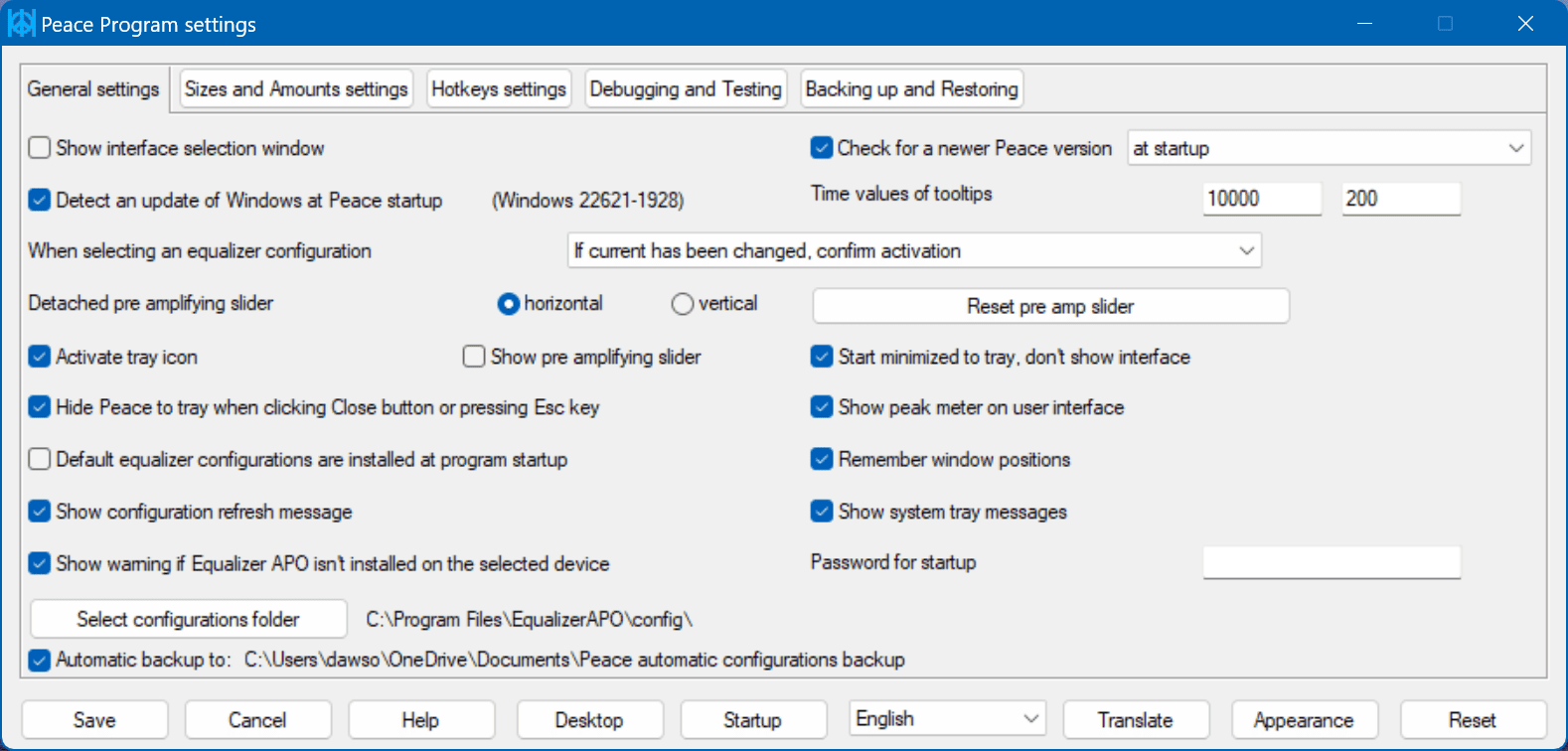This screenshot has width=1568, height=751.
Task: Select vertical radio button for detached slider
Action: [683, 304]
